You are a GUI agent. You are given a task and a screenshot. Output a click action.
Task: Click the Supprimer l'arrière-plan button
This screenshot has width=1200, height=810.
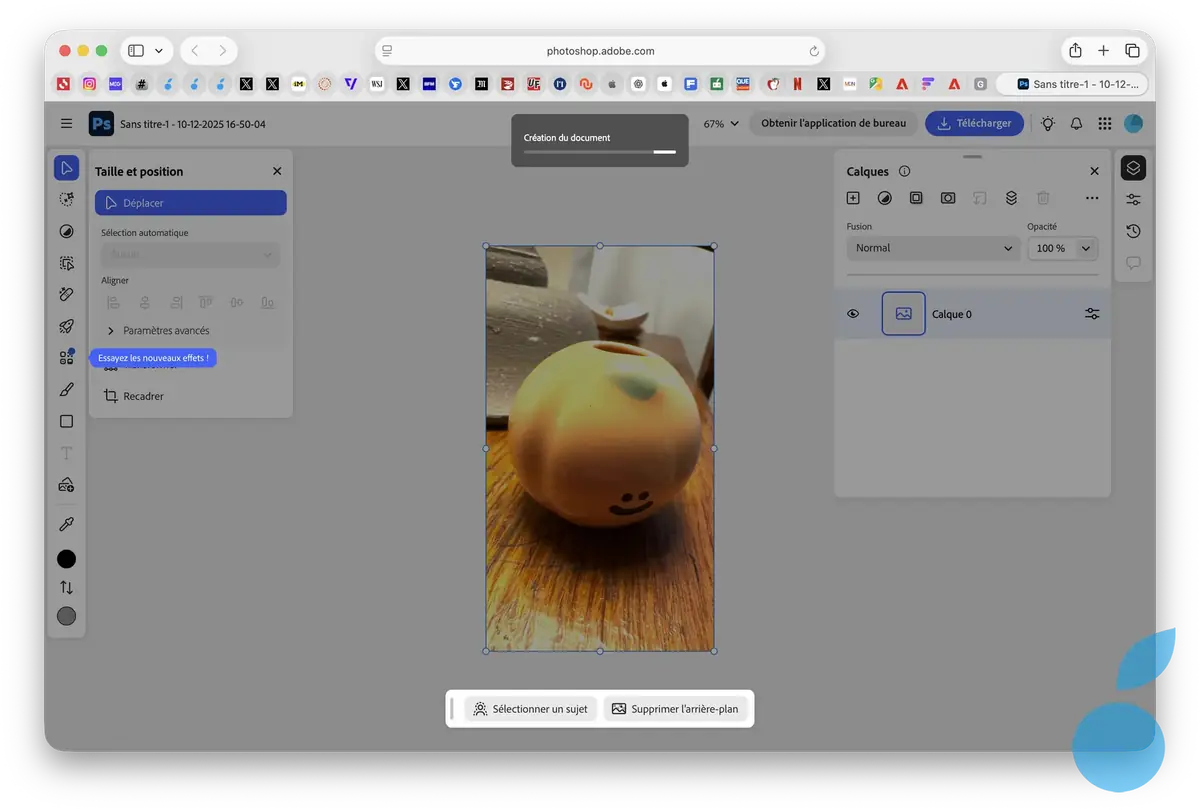pyautogui.click(x=677, y=708)
